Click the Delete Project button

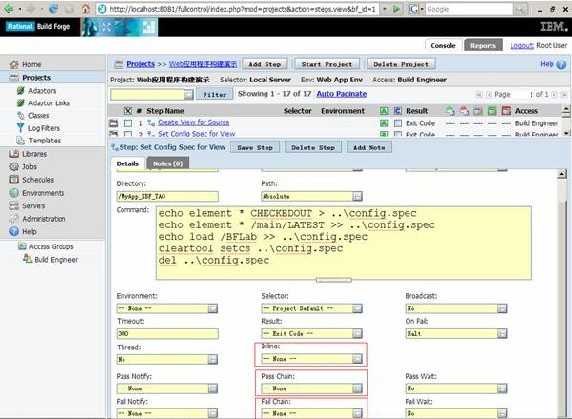tap(401, 65)
